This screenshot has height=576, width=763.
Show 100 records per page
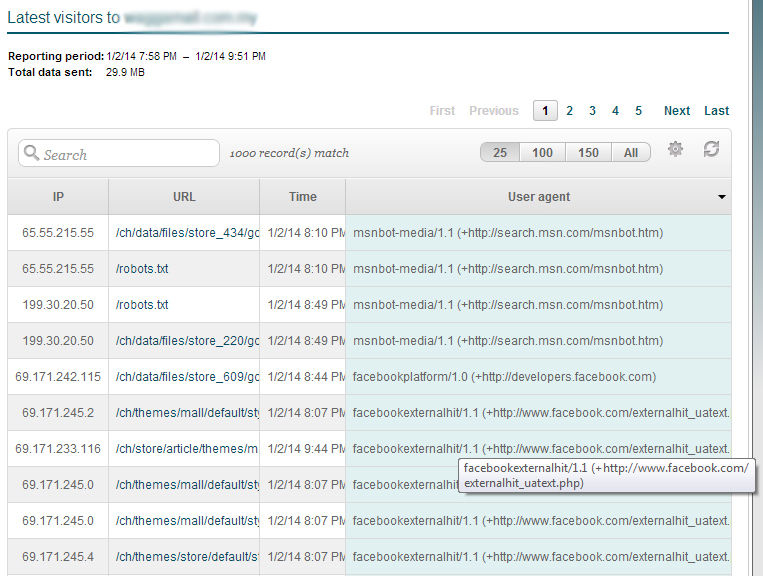tap(542, 153)
